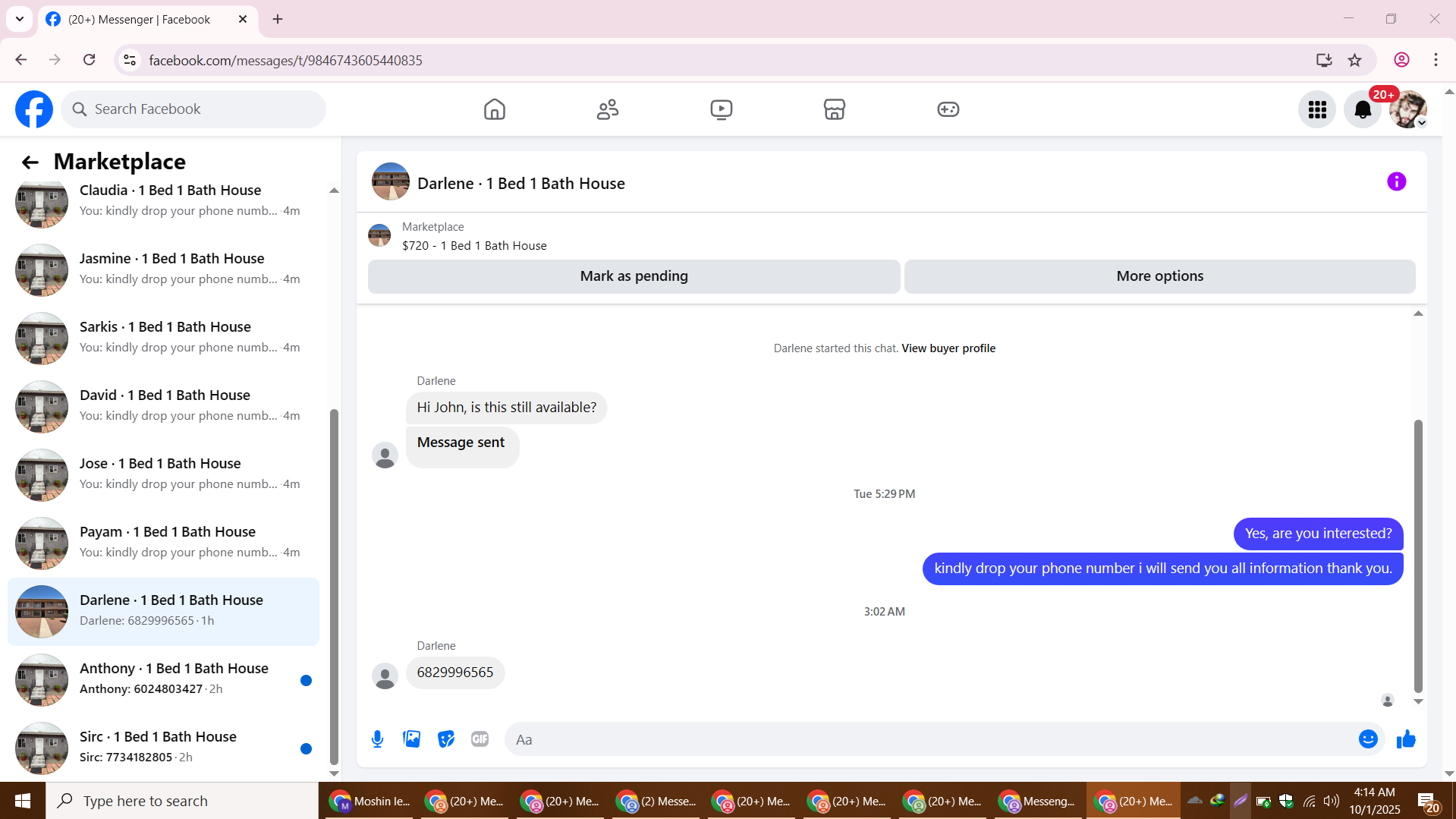
Task: Open Jose's conversation
Action: [x=163, y=475]
